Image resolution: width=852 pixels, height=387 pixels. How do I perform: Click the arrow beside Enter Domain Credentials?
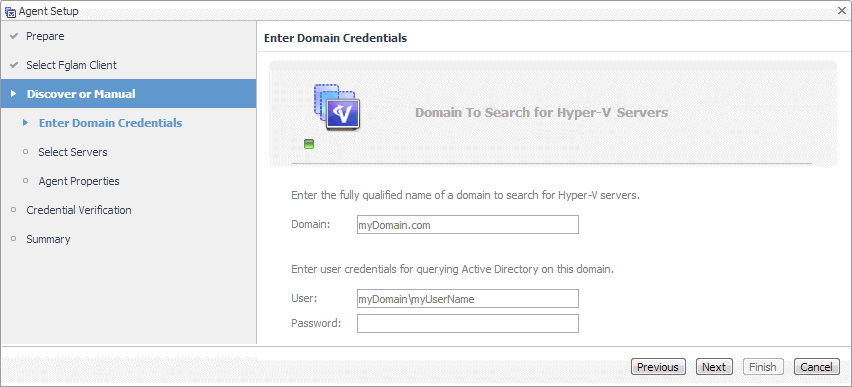point(26,123)
